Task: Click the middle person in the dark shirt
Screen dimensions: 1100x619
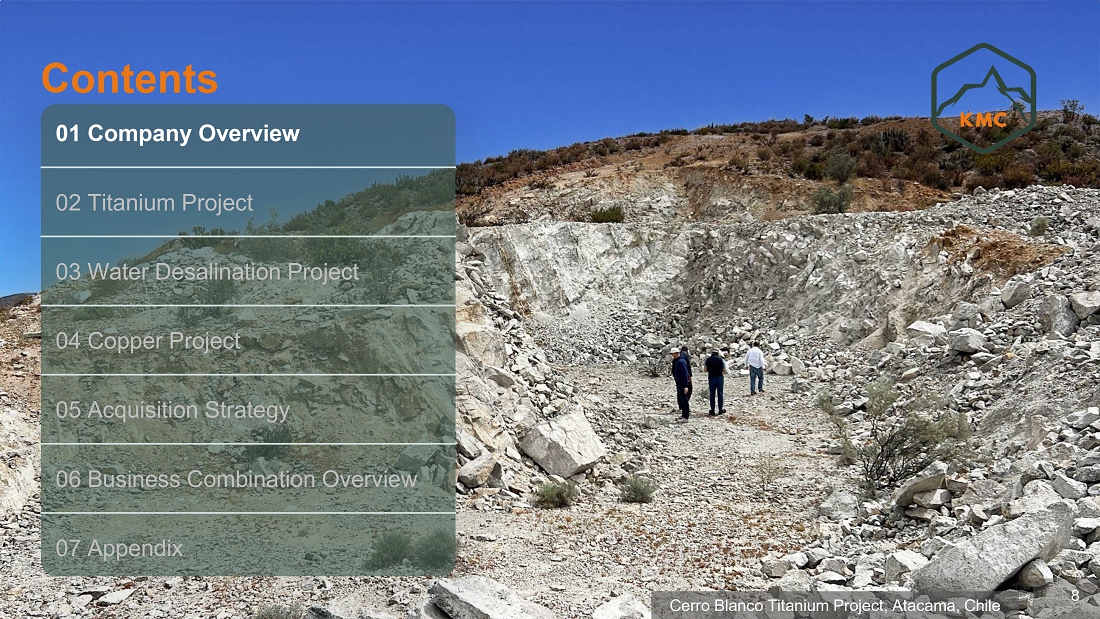Action: [715, 382]
